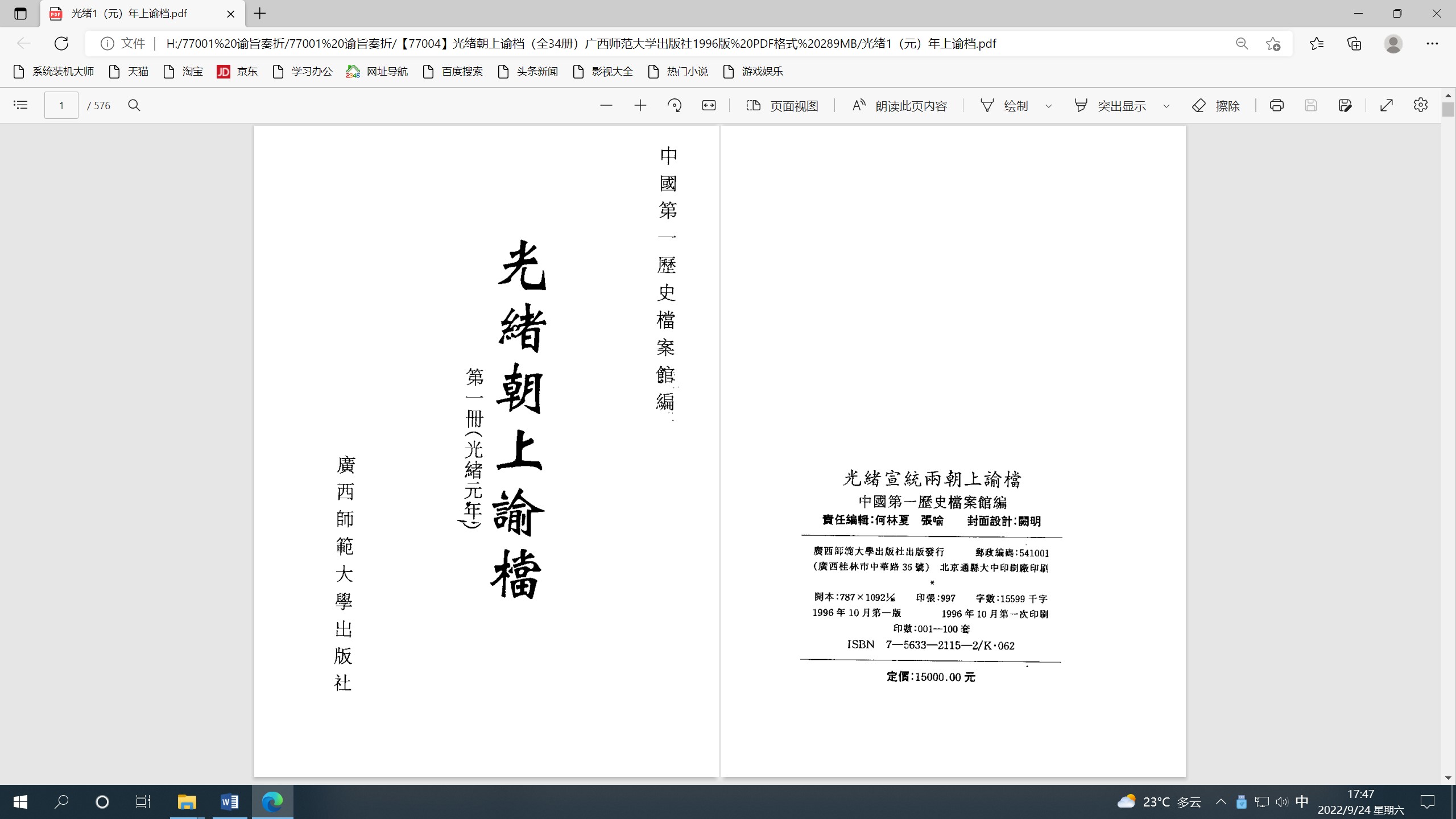This screenshot has height=819, width=1456.
Task: Click the vertical scrollbar down arrow
Action: click(x=1448, y=777)
